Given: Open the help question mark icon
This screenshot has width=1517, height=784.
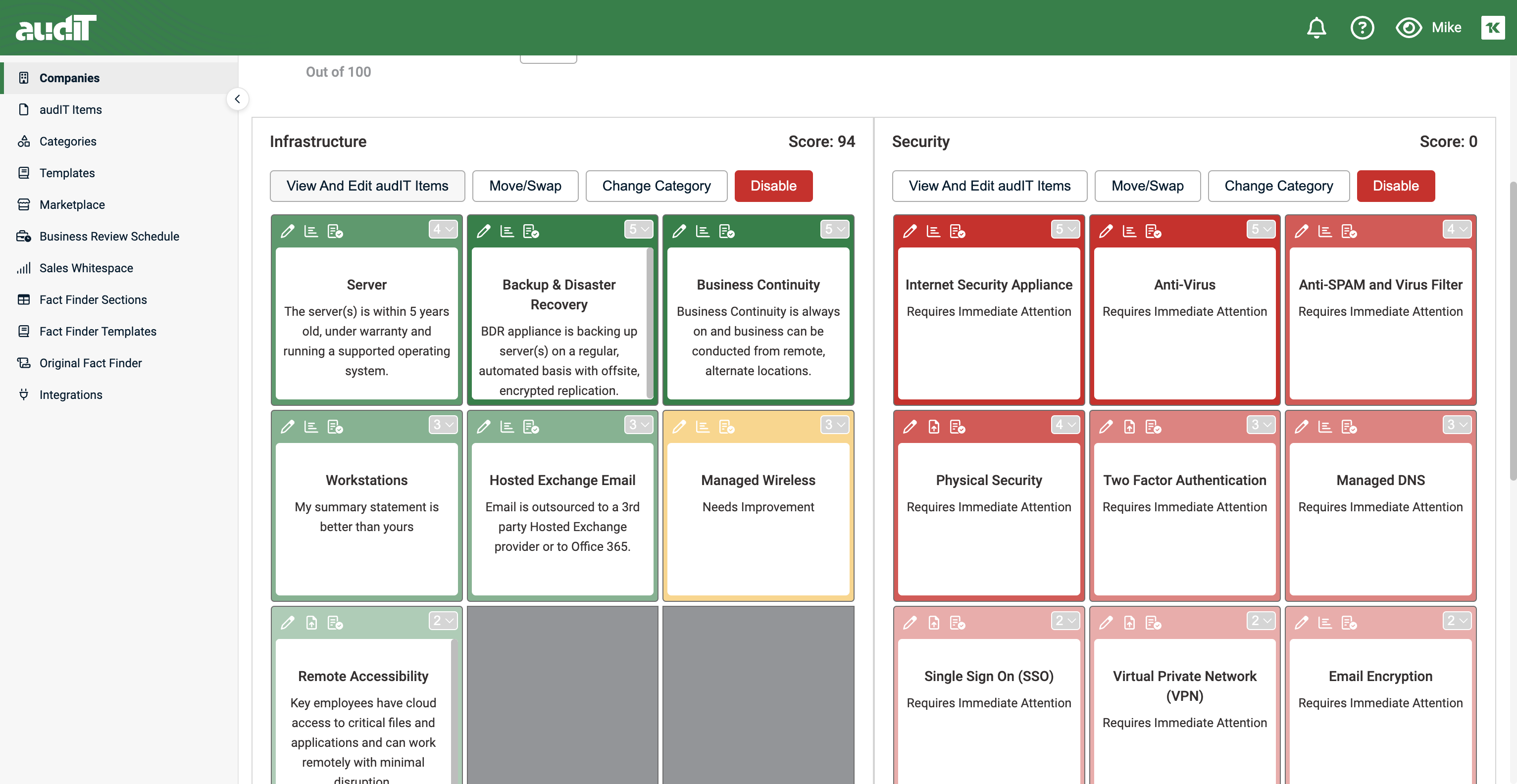Looking at the screenshot, I should (1362, 28).
